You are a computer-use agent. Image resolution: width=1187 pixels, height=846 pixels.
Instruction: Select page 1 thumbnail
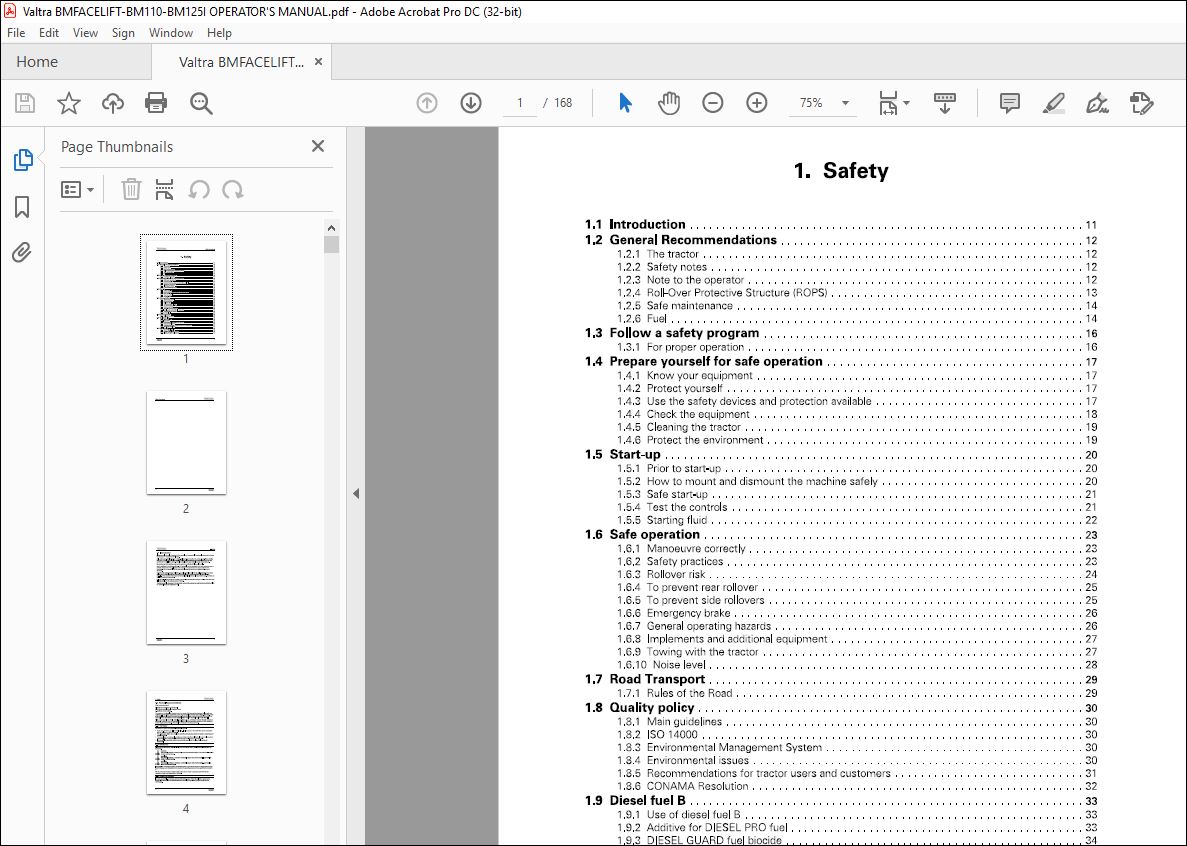pyautogui.click(x=186, y=292)
